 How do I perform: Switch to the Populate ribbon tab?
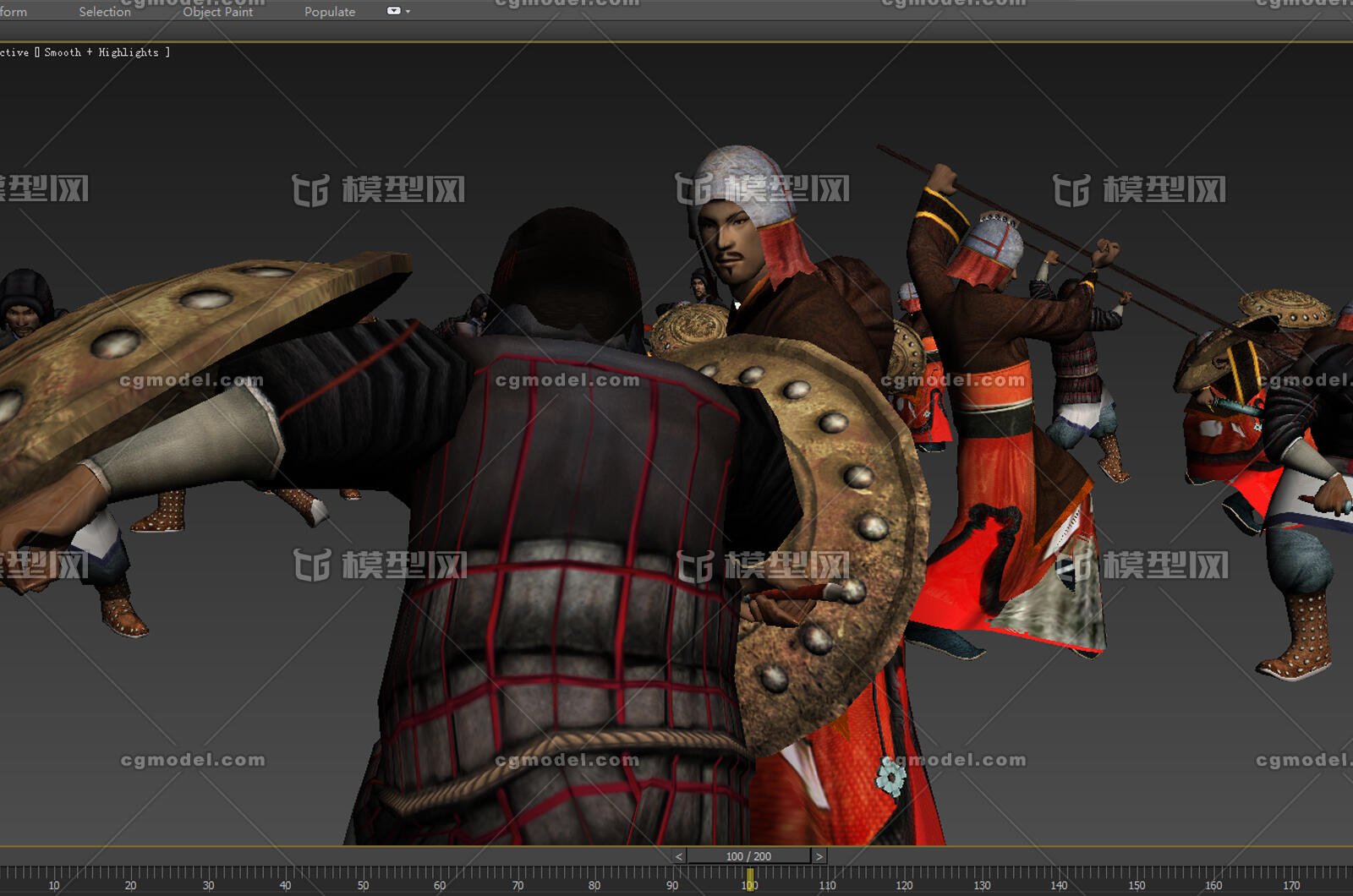coord(330,12)
